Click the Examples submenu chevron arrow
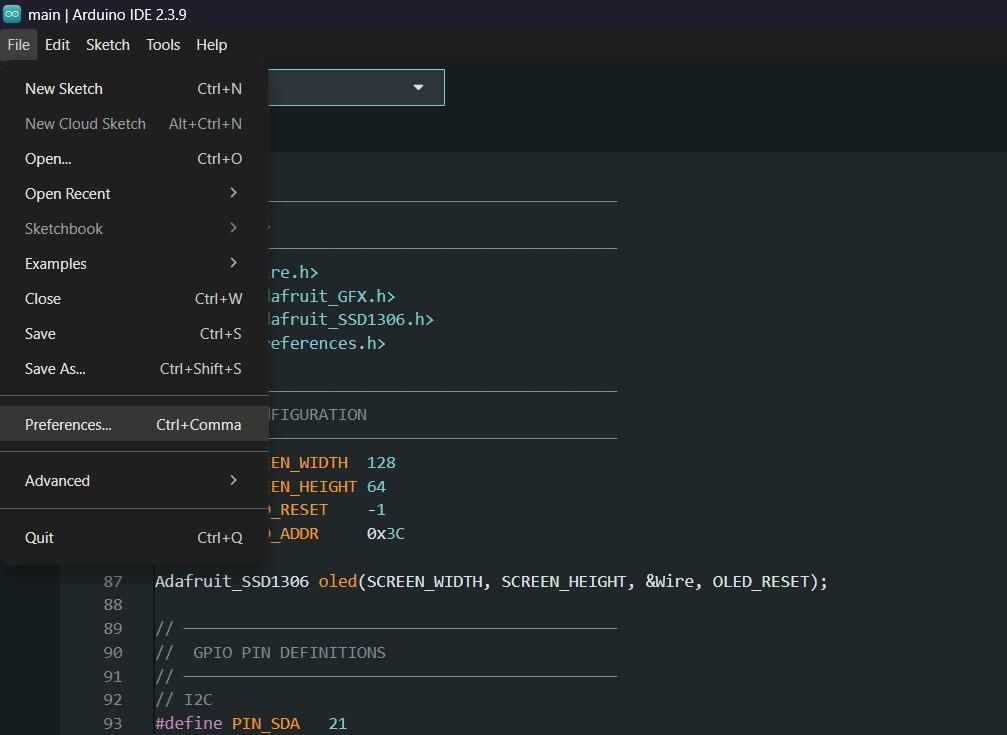The image size is (1007, 735). pos(233,263)
